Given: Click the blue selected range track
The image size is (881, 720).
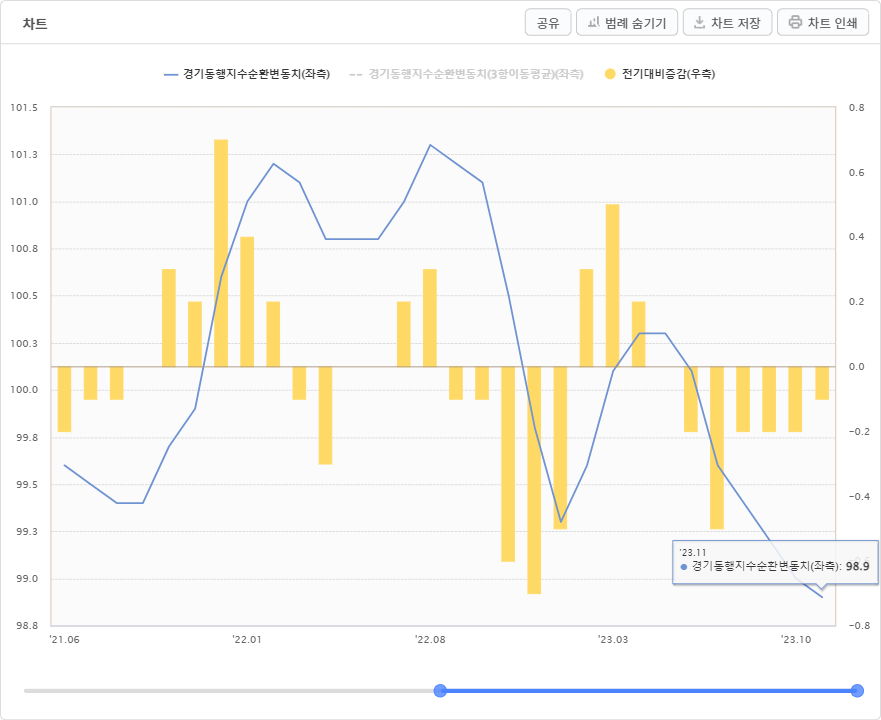Looking at the screenshot, I should click(648, 691).
